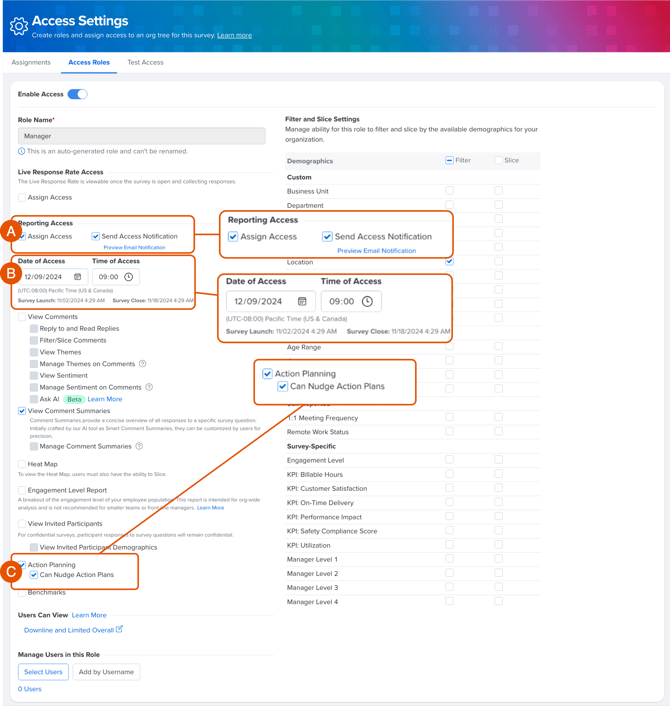
Task: Click the calendar icon in the main form's date field
Action: click(77, 277)
